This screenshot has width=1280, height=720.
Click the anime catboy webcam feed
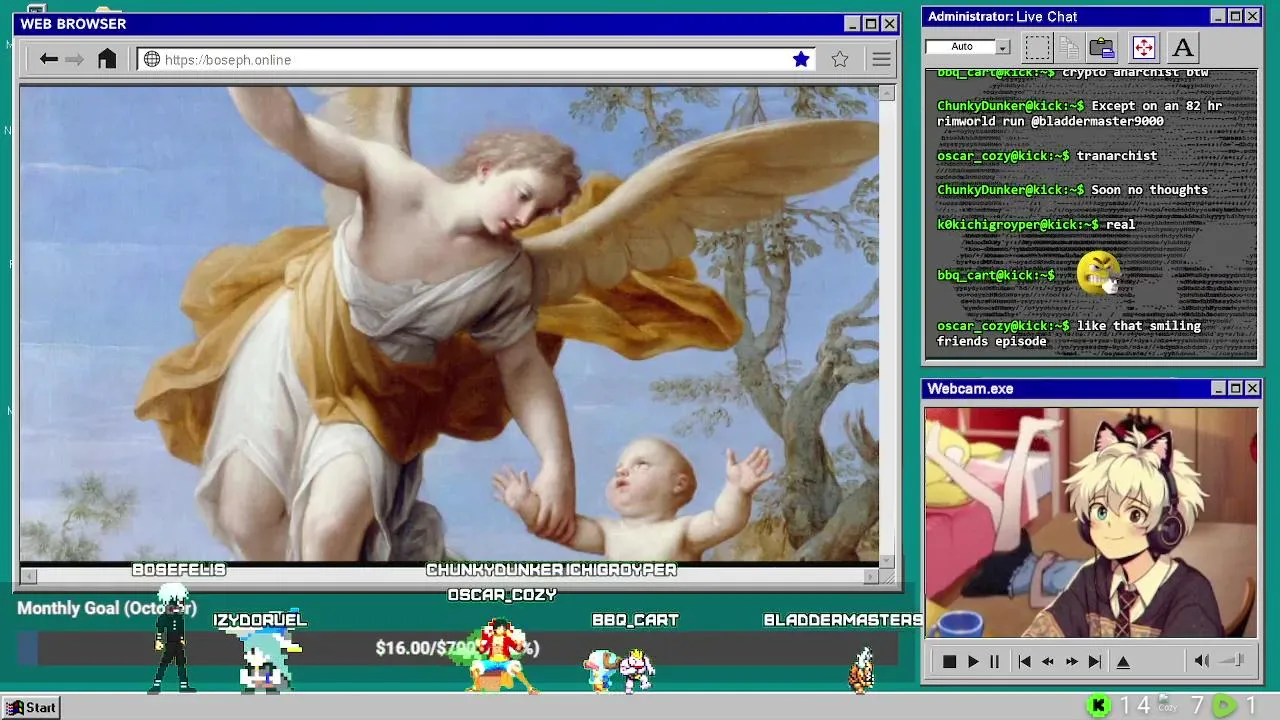click(1091, 522)
